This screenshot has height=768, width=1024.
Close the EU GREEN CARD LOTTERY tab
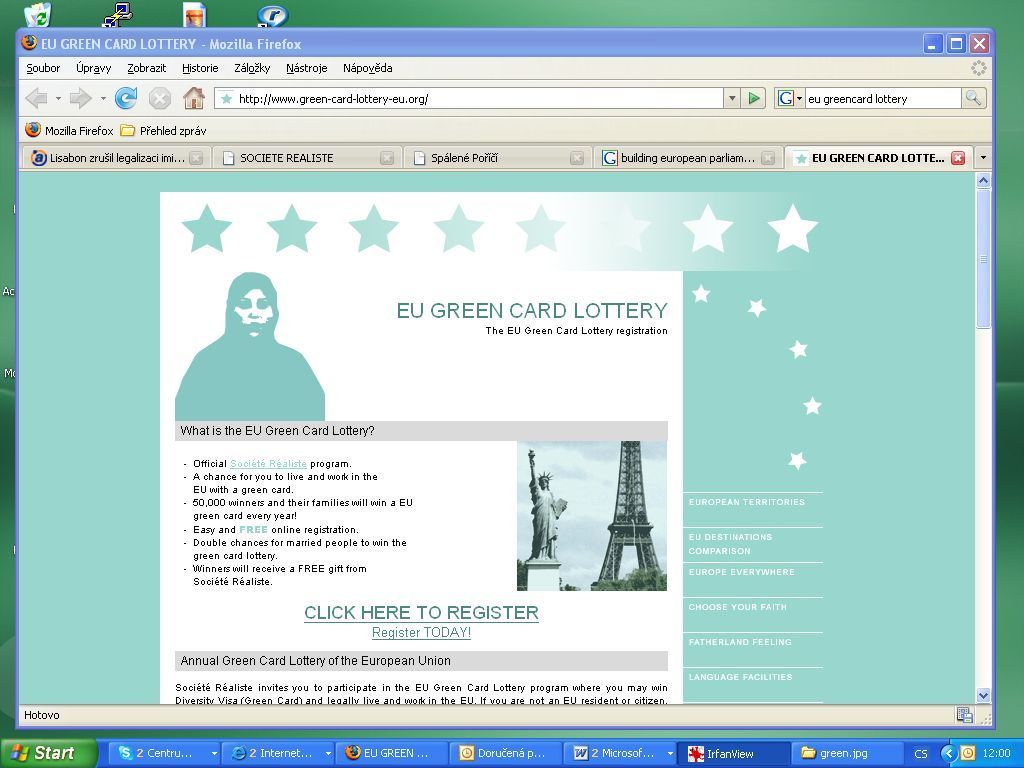tap(958, 158)
